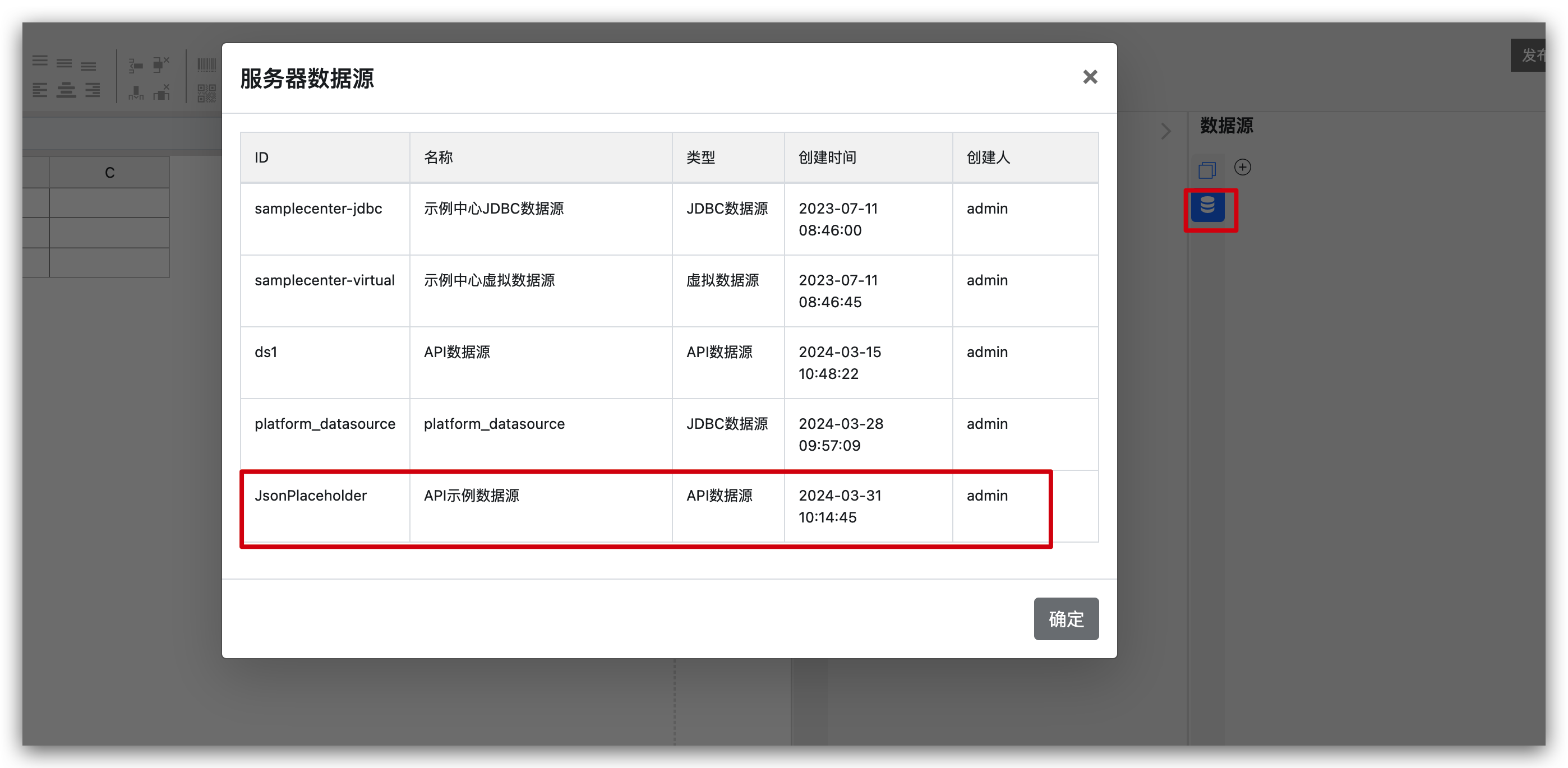Click the 类型 column header

coord(728,157)
